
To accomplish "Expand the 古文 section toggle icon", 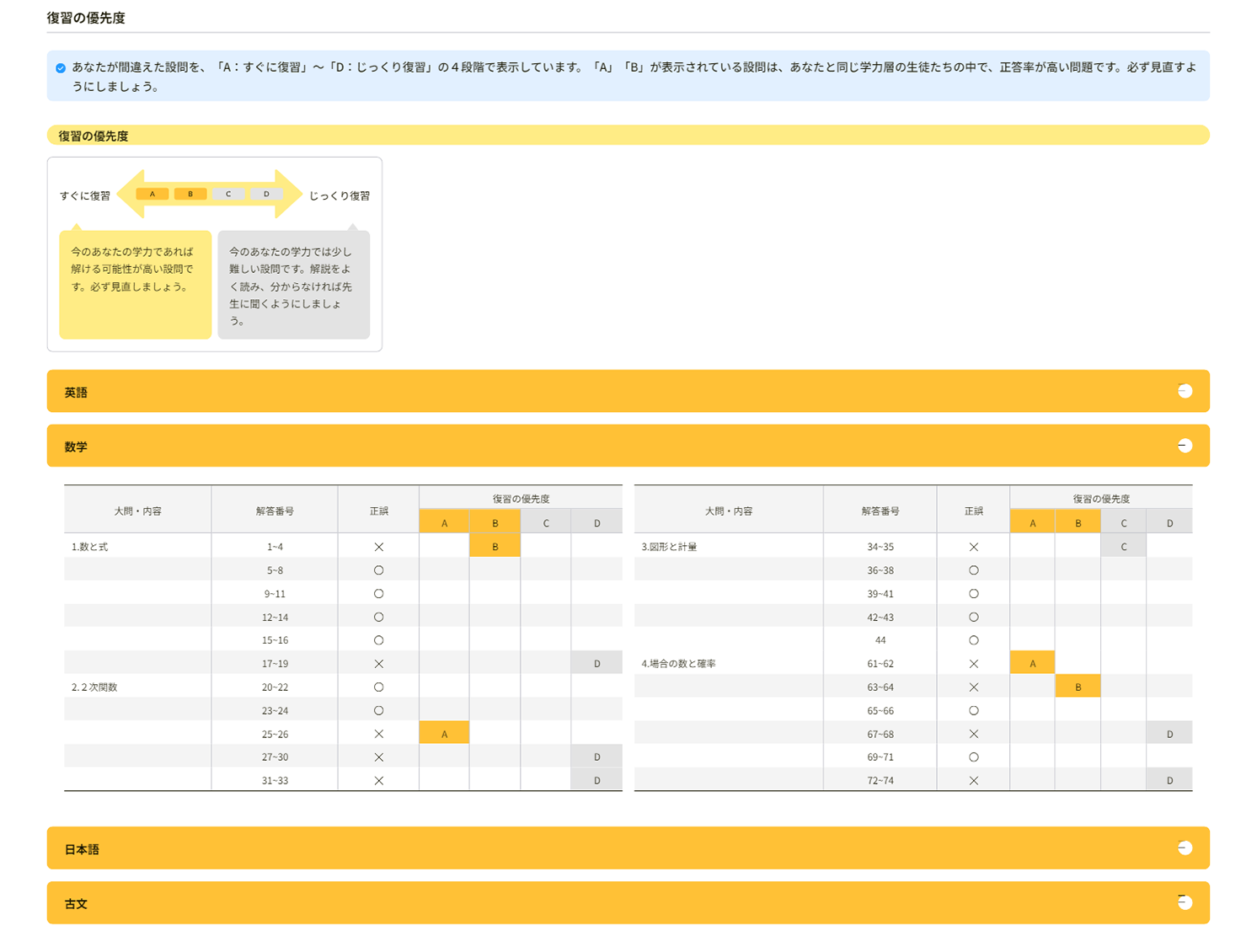I will click(1185, 902).
